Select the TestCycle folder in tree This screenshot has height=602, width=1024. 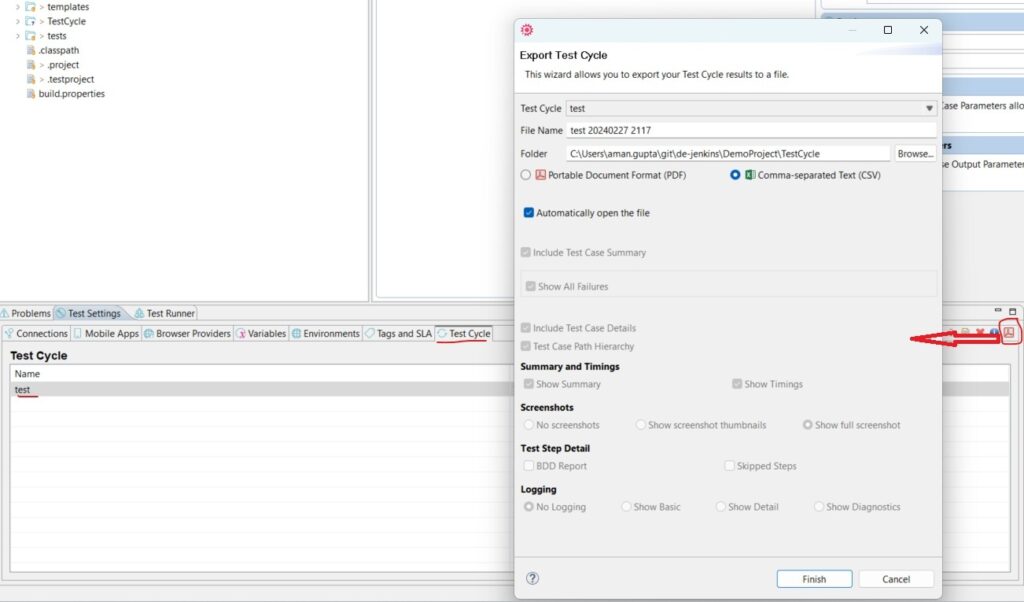(66, 21)
